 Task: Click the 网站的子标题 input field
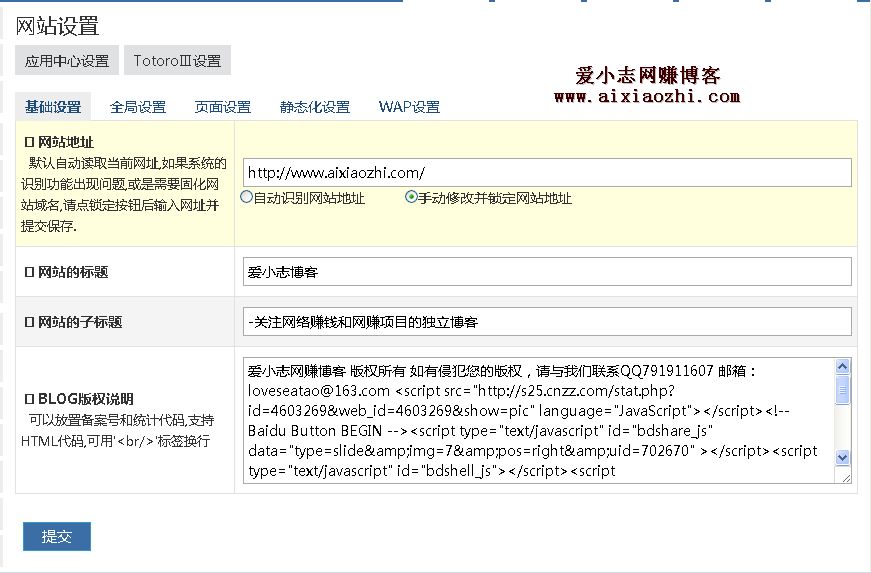[547, 321]
